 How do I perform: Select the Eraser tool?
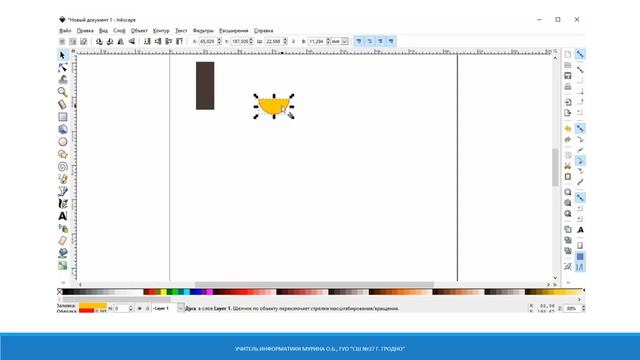(x=62, y=240)
